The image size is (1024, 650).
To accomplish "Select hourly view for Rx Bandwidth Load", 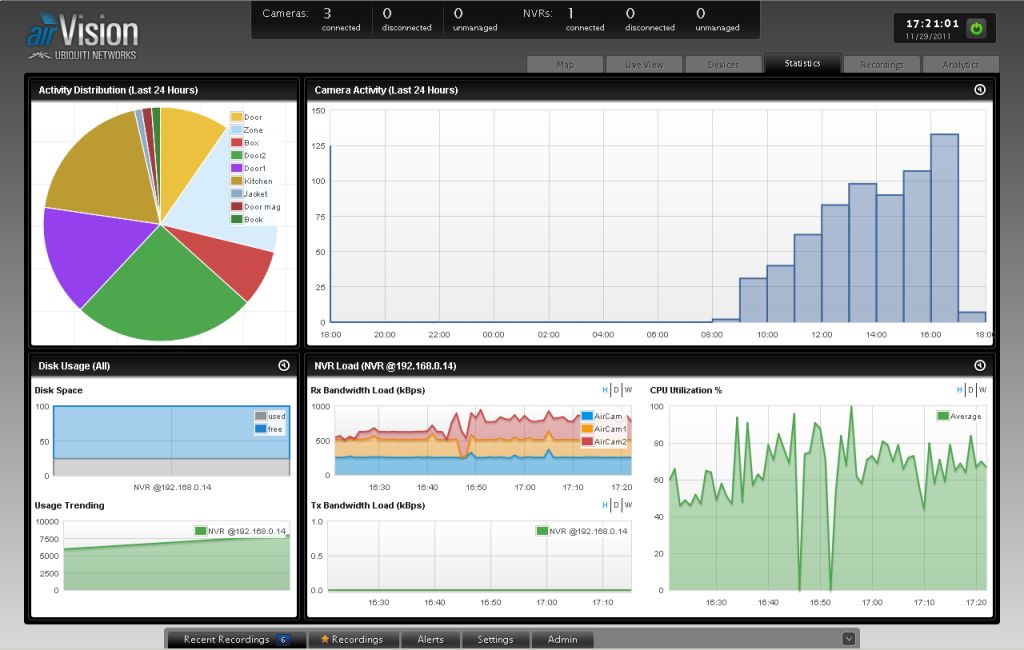I will 604,390.
